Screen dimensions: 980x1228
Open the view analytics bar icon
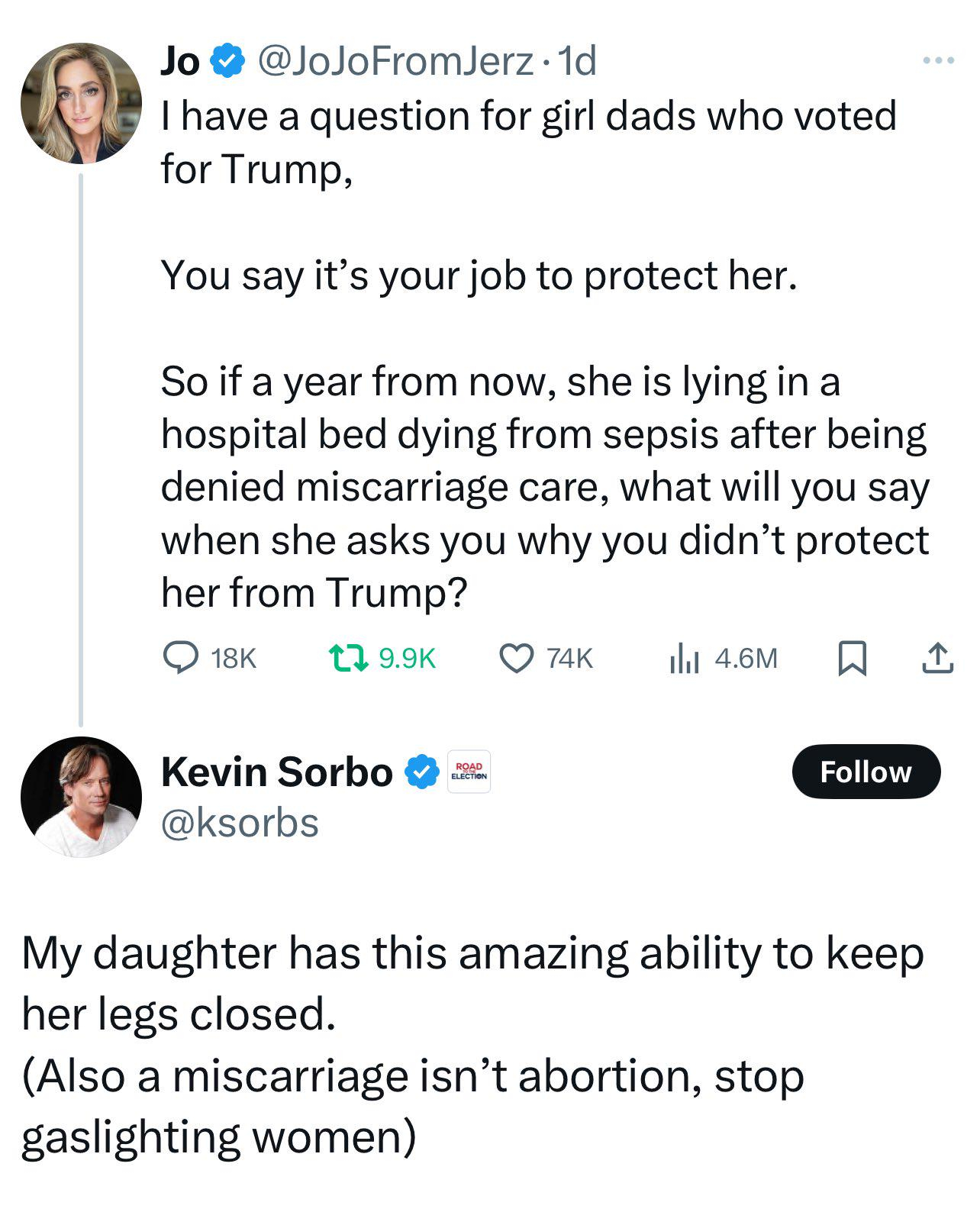(684, 658)
